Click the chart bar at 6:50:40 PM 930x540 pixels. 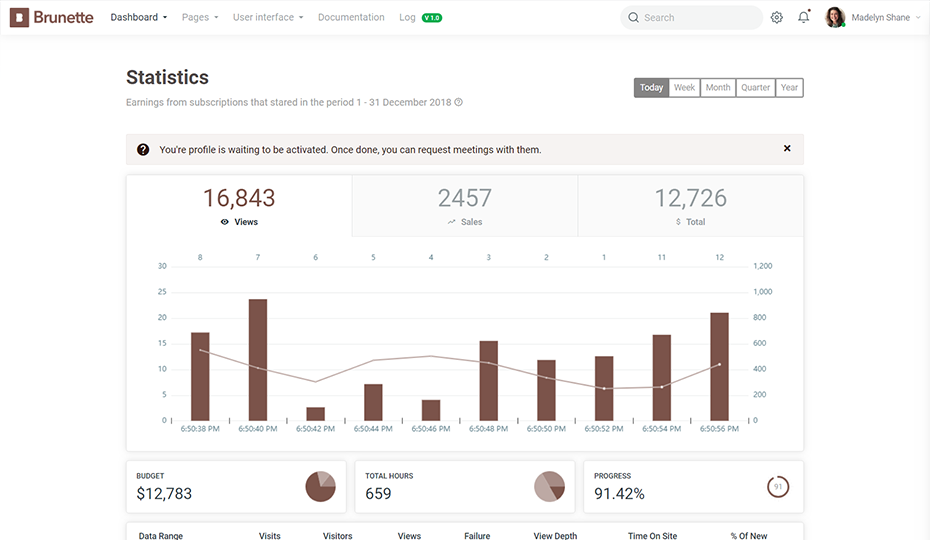[258, 360]
